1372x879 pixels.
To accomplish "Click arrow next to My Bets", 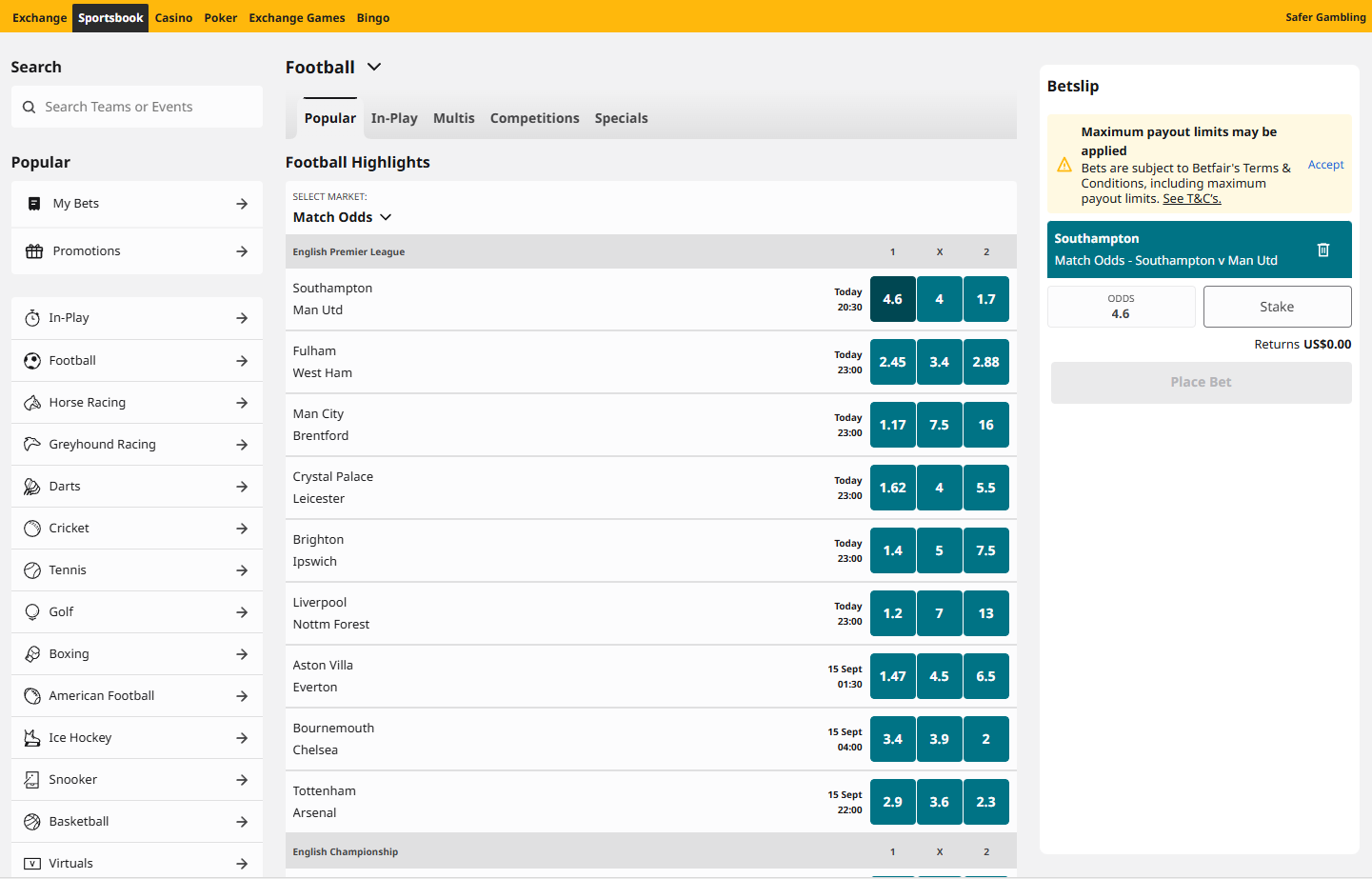I will pos(242,204).
